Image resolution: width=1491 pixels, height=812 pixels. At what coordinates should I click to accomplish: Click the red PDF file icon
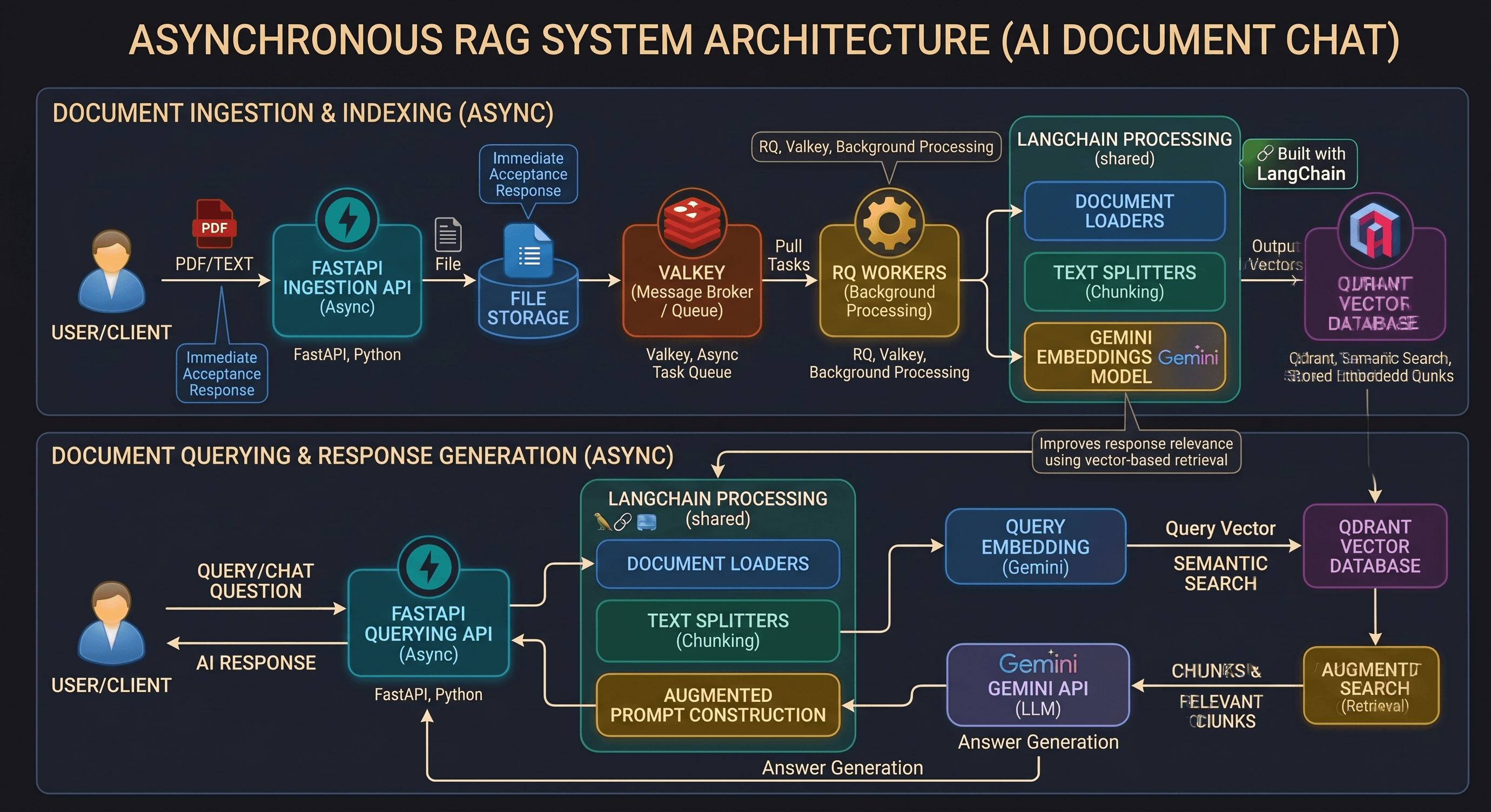coord(214,223)
